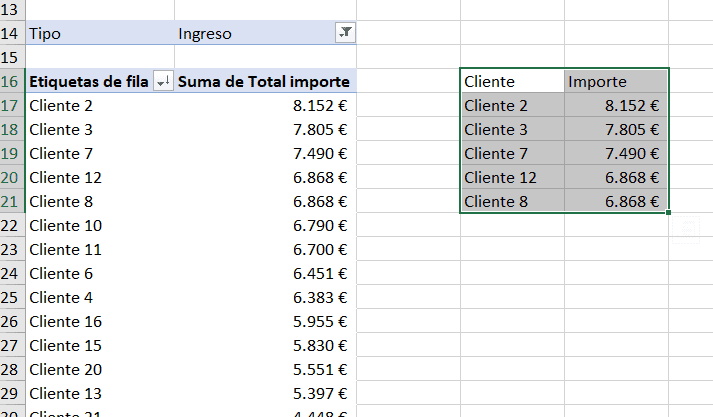The height and width of the screenshot is (417, 713).
Task: Open the Tipo filter dropdown showing Ingreso
Action: (345, 33)
